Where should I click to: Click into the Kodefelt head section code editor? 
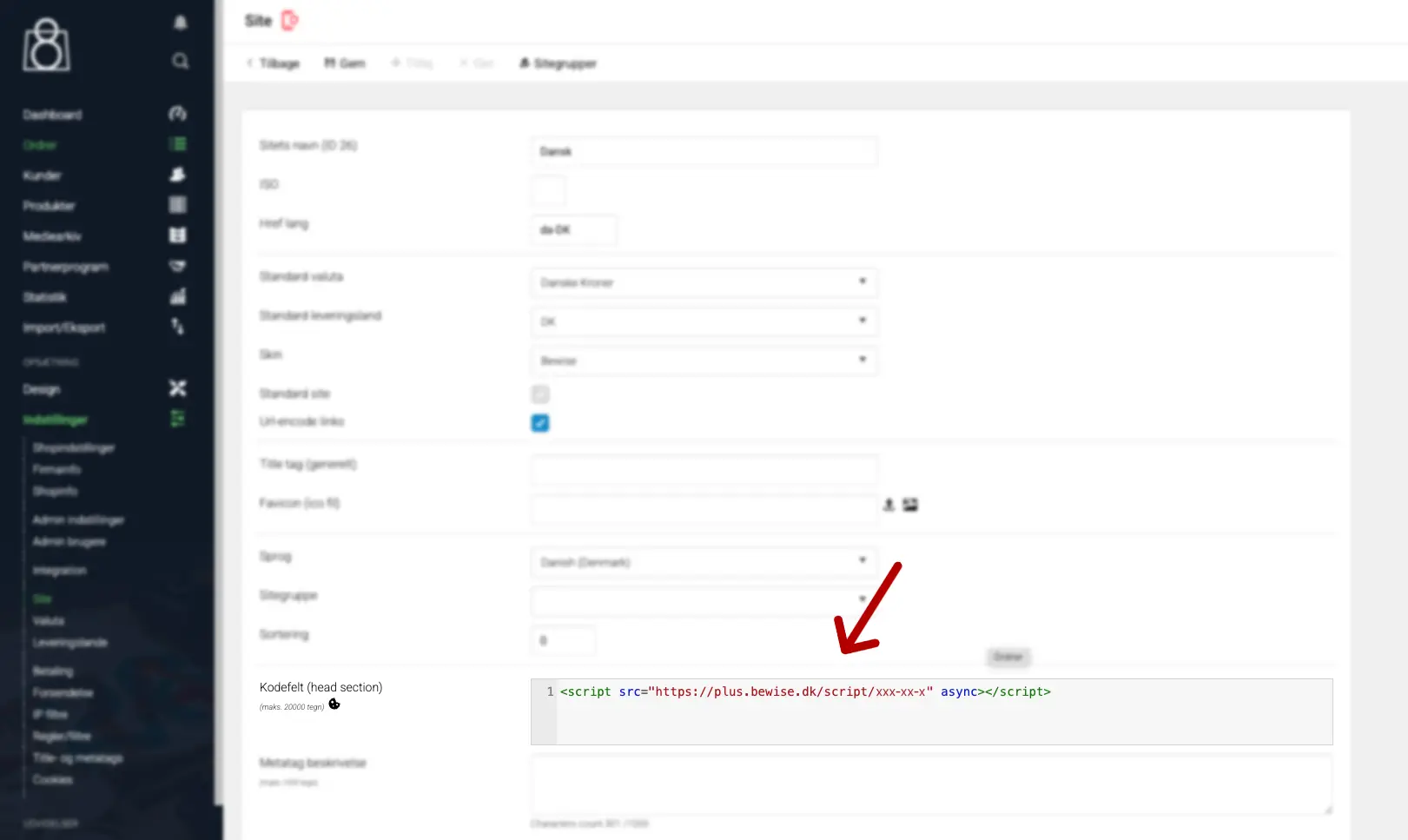pyautogui.click(x=931, y=711)
